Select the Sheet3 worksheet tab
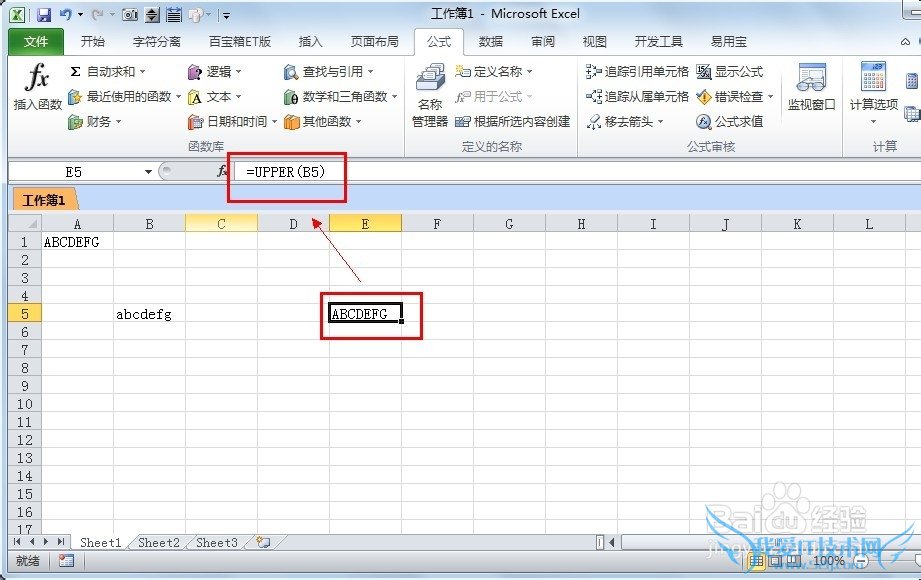921x580 pixels. tap(217, 542)
